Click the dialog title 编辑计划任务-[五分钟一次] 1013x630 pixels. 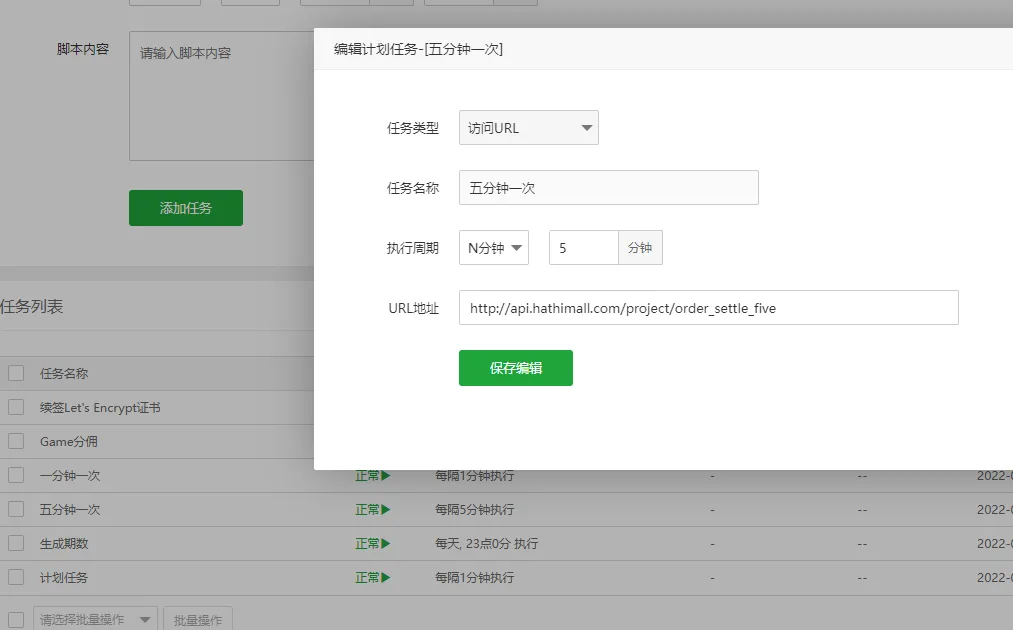tap(419, 49)
